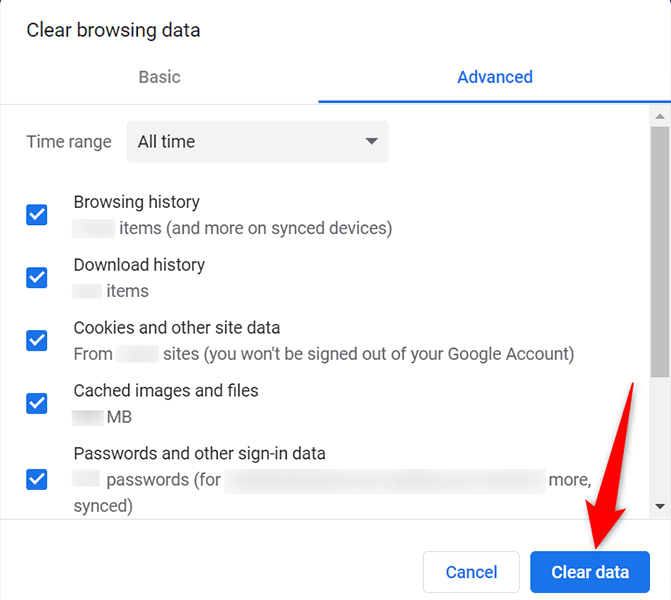This screenshot has height=600, width=671.
Task: Click the Time range label text
Action: pyautogui.click(x=69, y=142)
